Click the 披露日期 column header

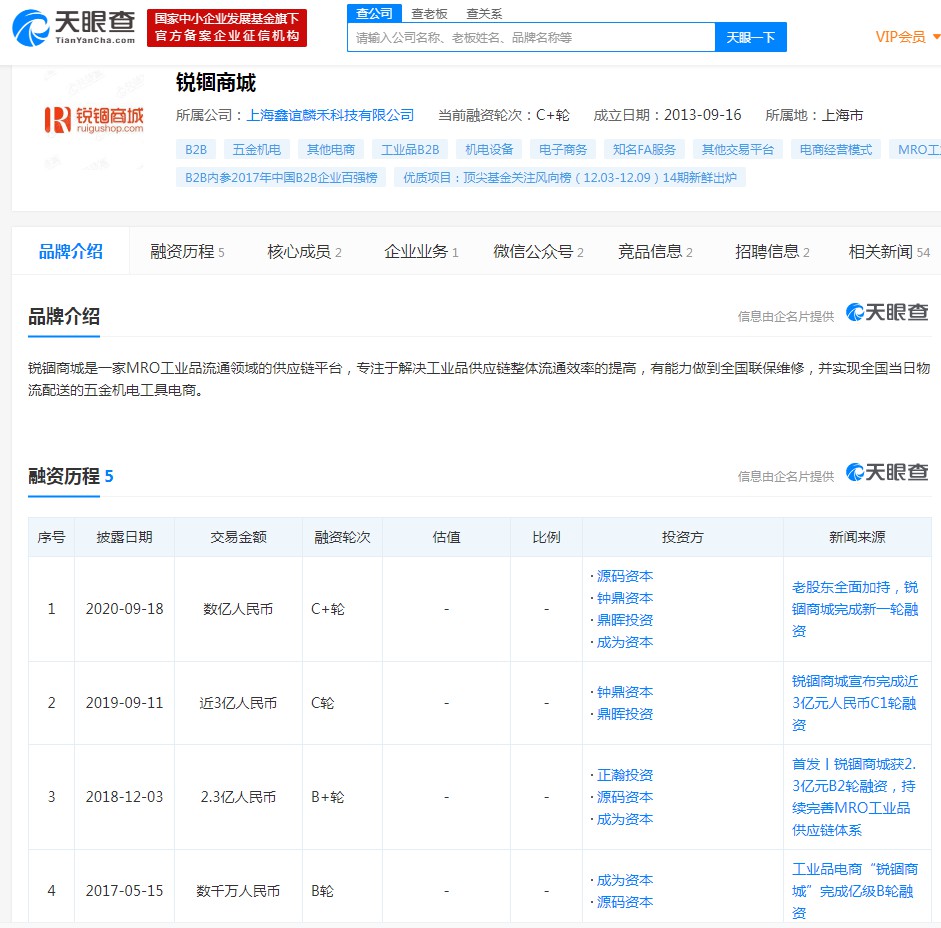point(124,537)
